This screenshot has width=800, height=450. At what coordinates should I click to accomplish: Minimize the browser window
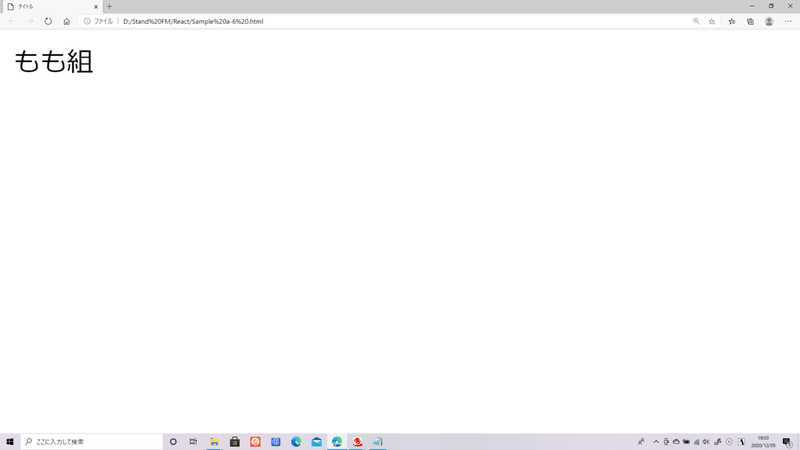click(x=752, y=6)
